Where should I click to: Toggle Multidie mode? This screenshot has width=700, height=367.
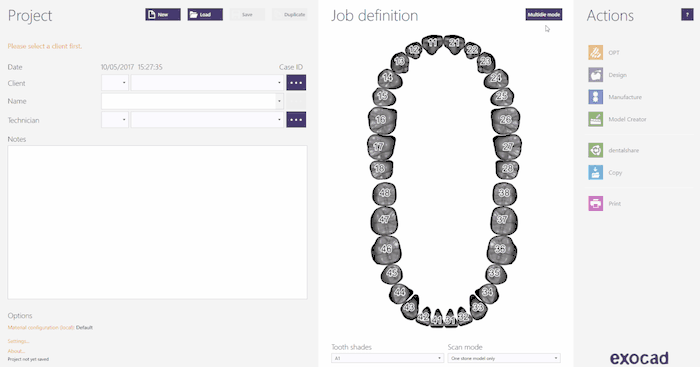[x=544, y=15]
